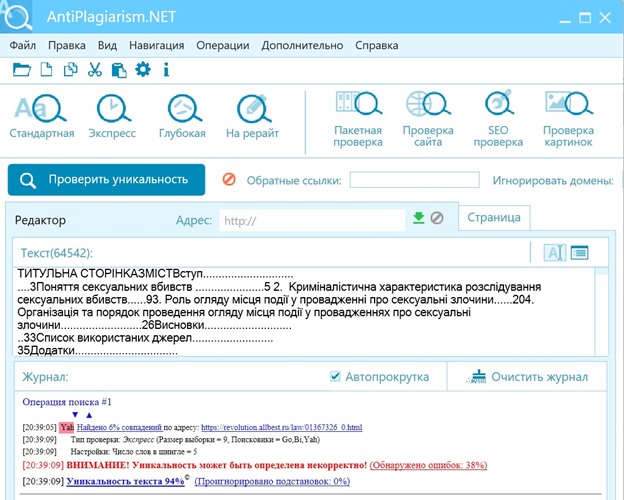624x500 pixels.
Task: Focus the Обратные ссылки input field
Action: coord(414,180)
